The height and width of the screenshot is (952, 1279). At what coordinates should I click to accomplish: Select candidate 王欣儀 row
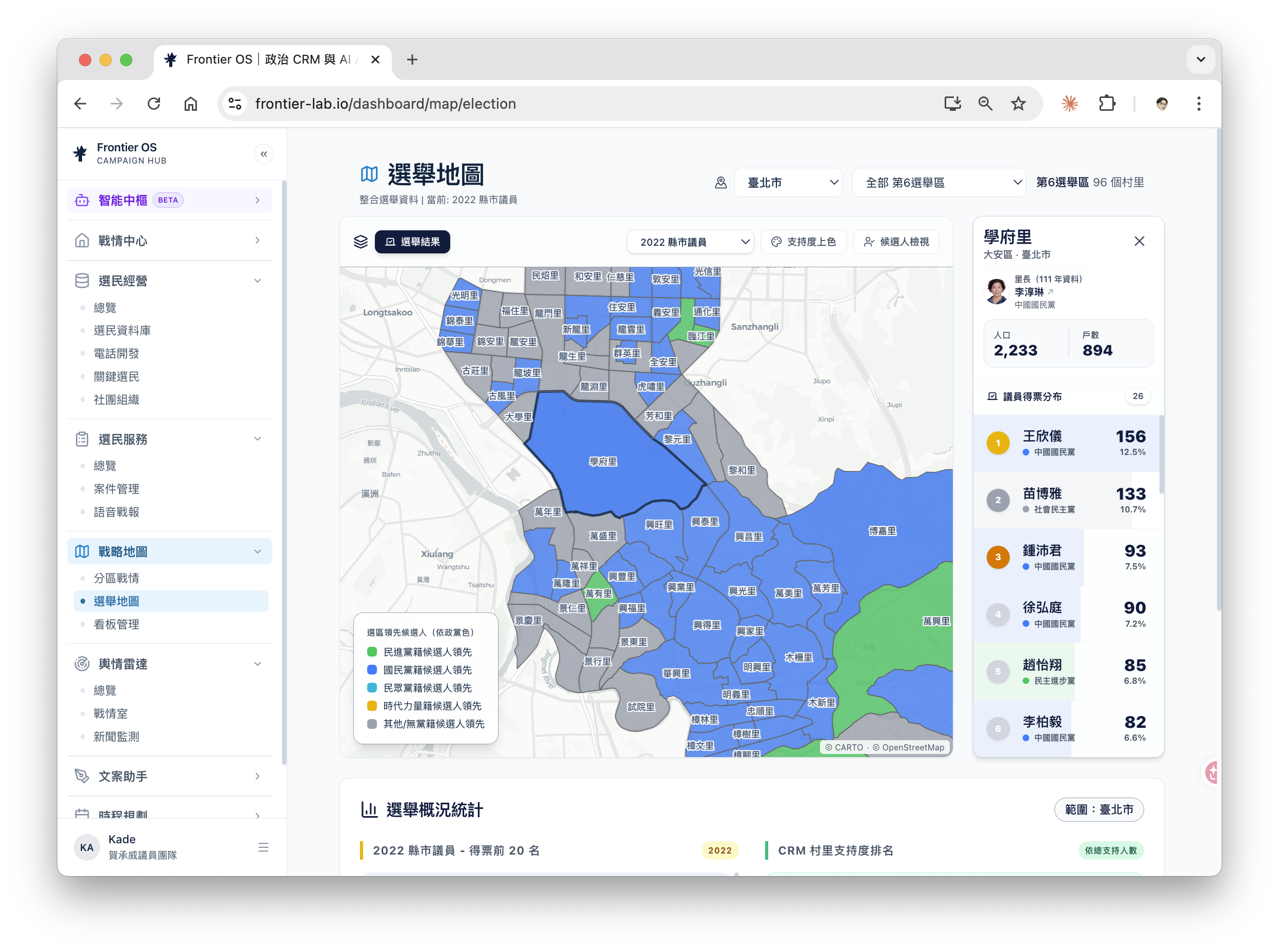[1066, 443]
